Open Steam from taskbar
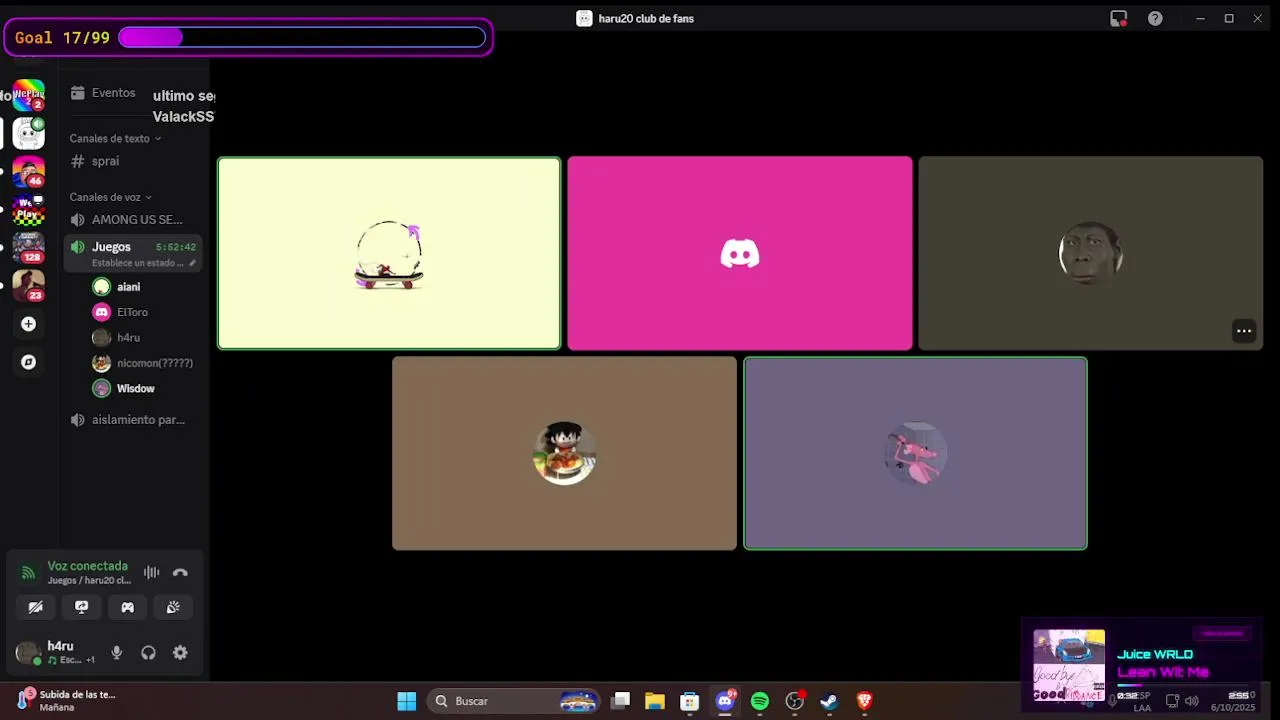1280x720 pixels. click(x=829, y=701)
